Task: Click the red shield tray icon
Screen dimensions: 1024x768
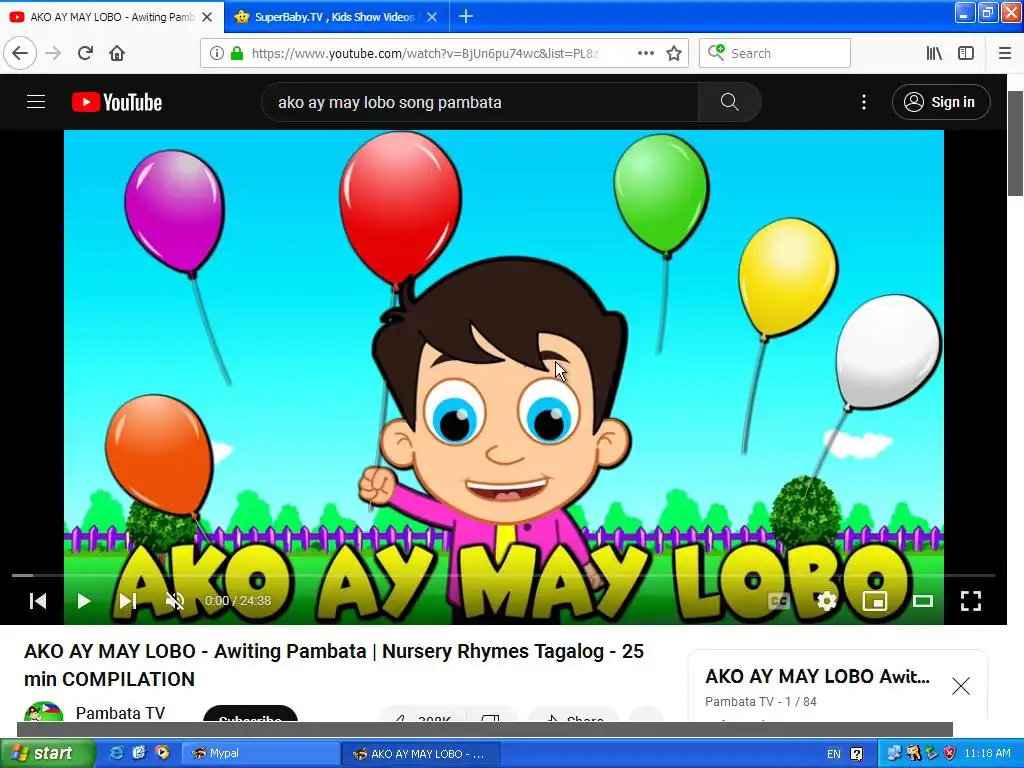Action: pos(950,753)
